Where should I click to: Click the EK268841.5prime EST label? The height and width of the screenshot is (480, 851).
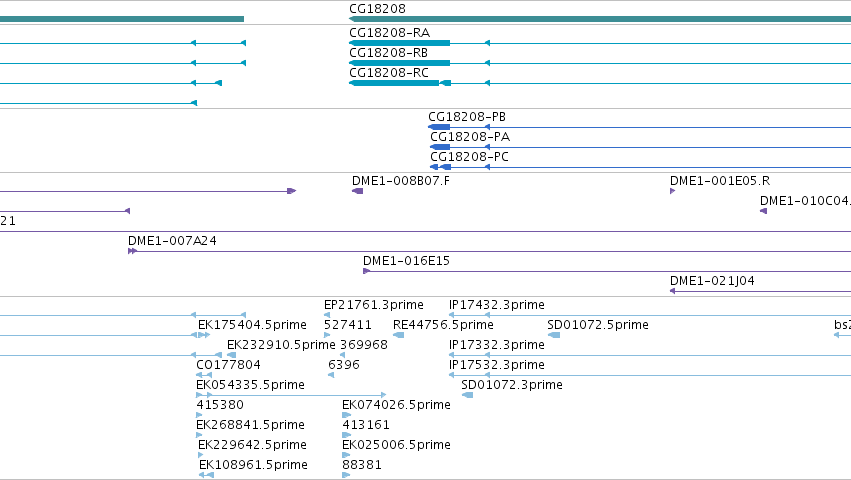[250, 425]
